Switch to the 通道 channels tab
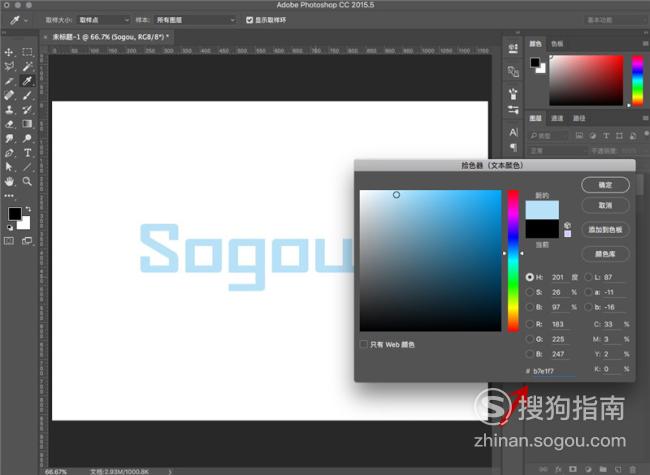Image resolution: width=650 pixels, height=475 pixels. (557, 118)
